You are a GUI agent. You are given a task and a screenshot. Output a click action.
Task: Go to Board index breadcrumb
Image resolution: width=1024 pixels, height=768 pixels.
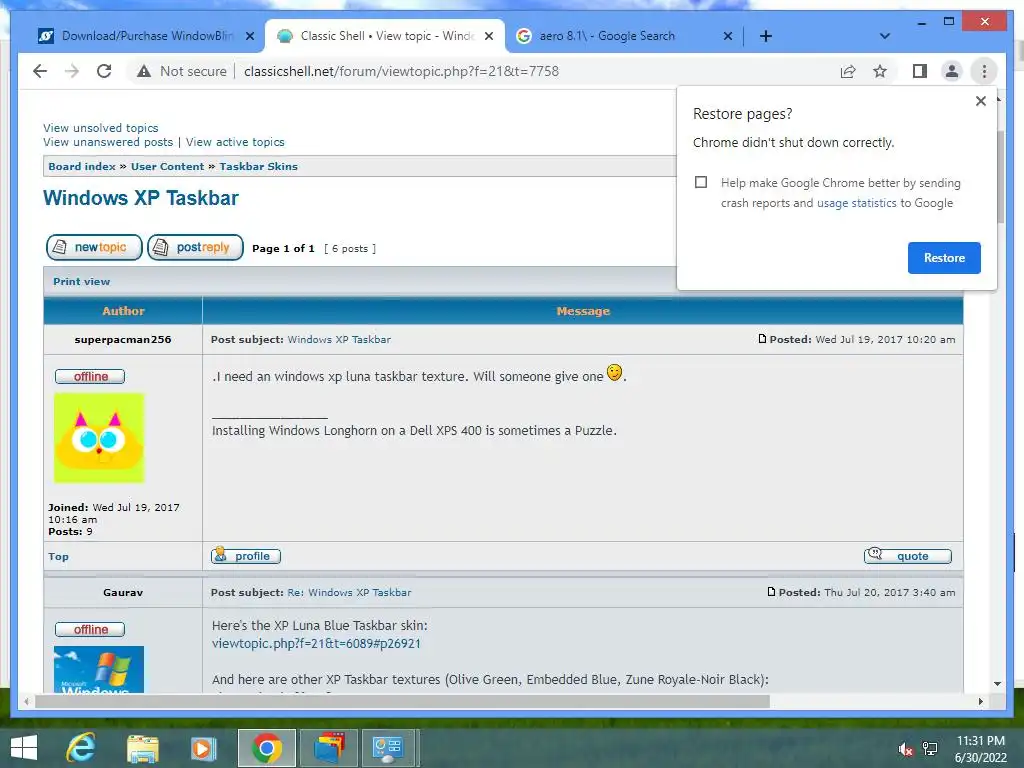coord(82,167)
